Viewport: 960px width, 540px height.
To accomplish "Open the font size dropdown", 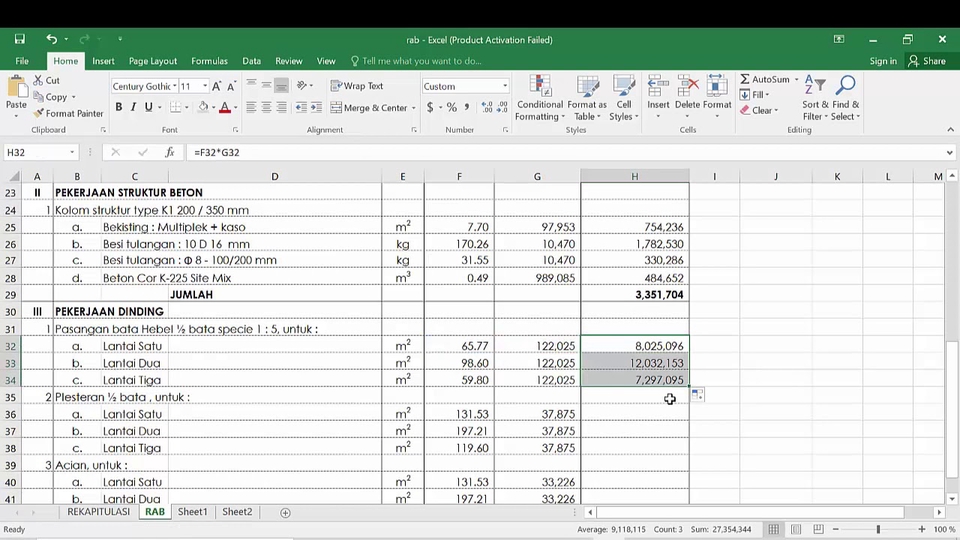I will (204, 86).
